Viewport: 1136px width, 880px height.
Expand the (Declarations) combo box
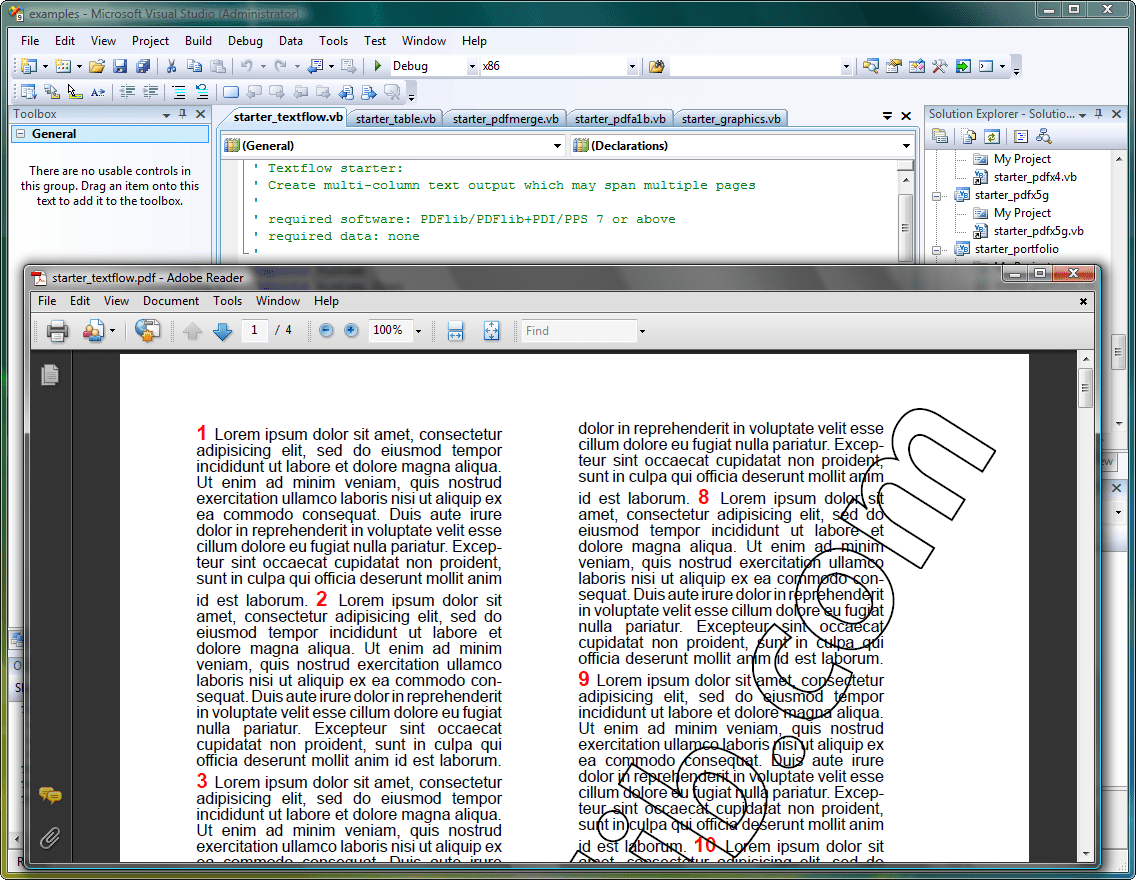click(x=906, y=146)
